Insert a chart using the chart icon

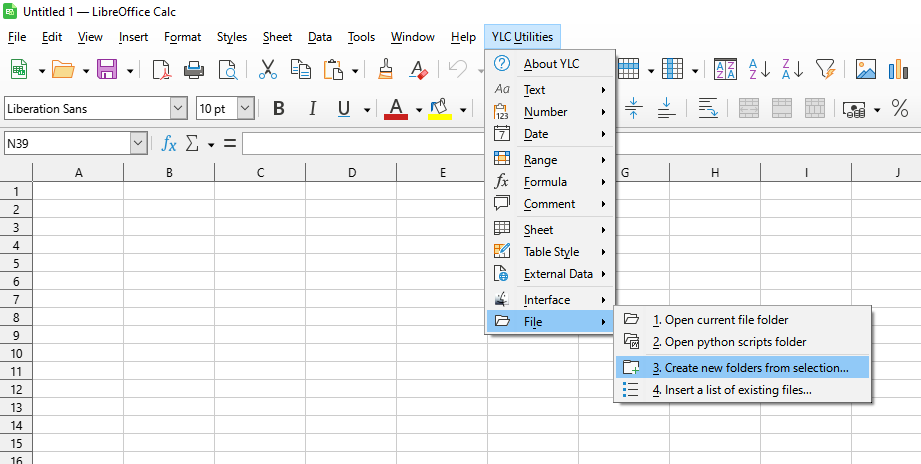pos(899,69)
